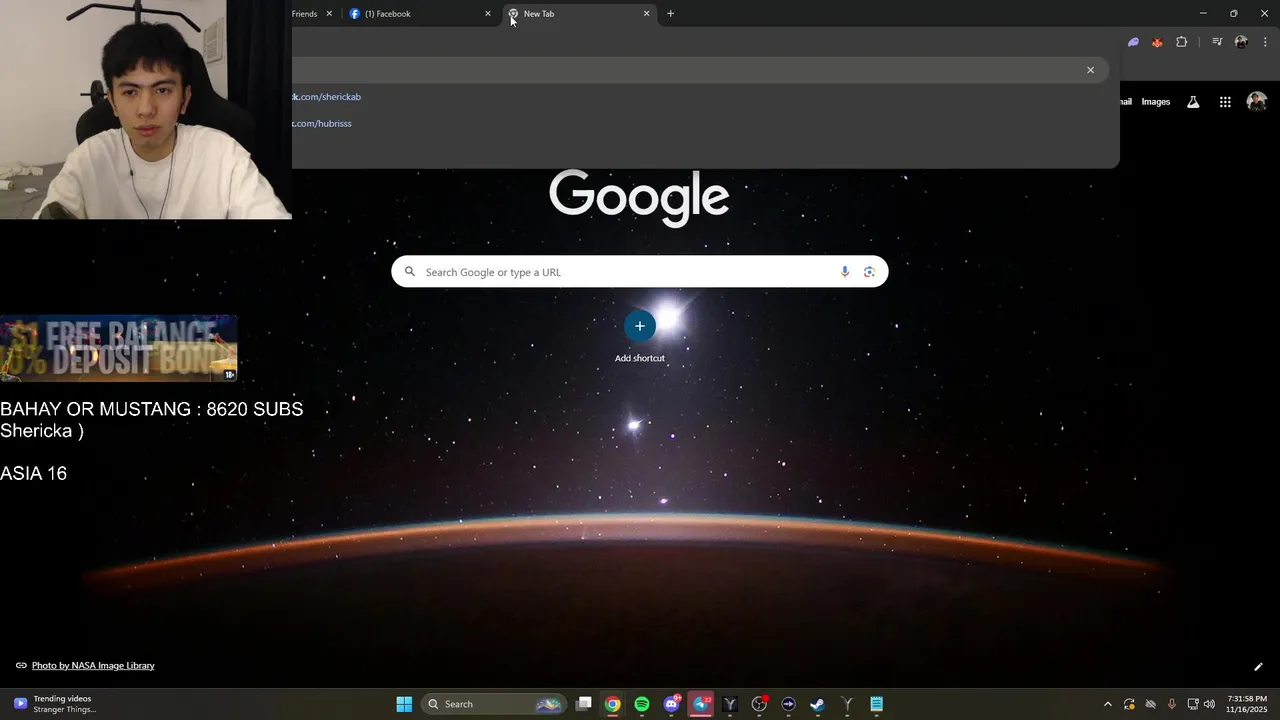Open Task View from taskbar

point(584,704)
